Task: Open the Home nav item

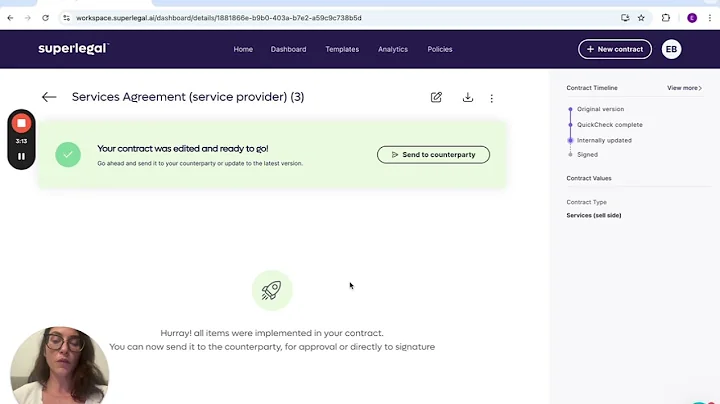Action: pos(243,49)
